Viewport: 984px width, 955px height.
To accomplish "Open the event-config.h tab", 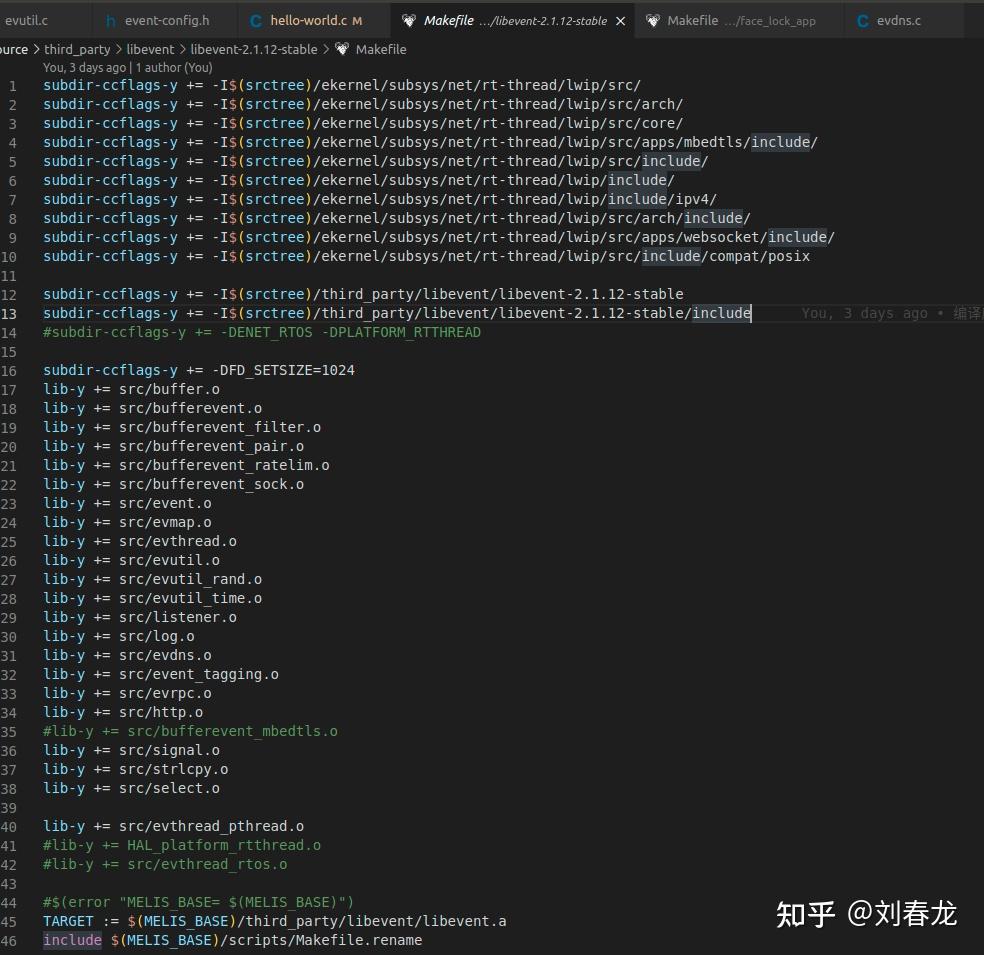I will pos(166,21).
